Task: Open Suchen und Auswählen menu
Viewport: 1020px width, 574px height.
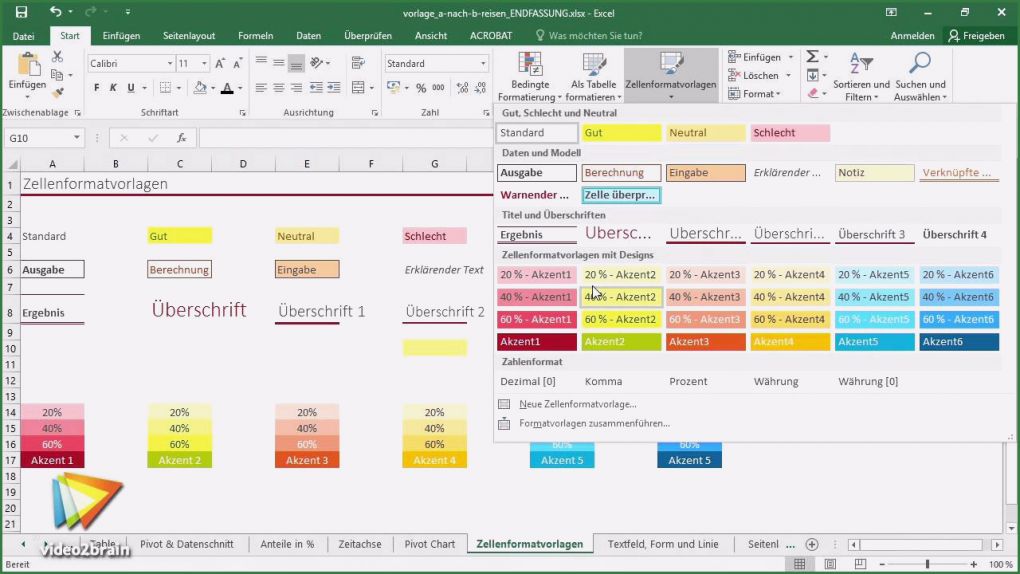Action: tap(920, 77)
